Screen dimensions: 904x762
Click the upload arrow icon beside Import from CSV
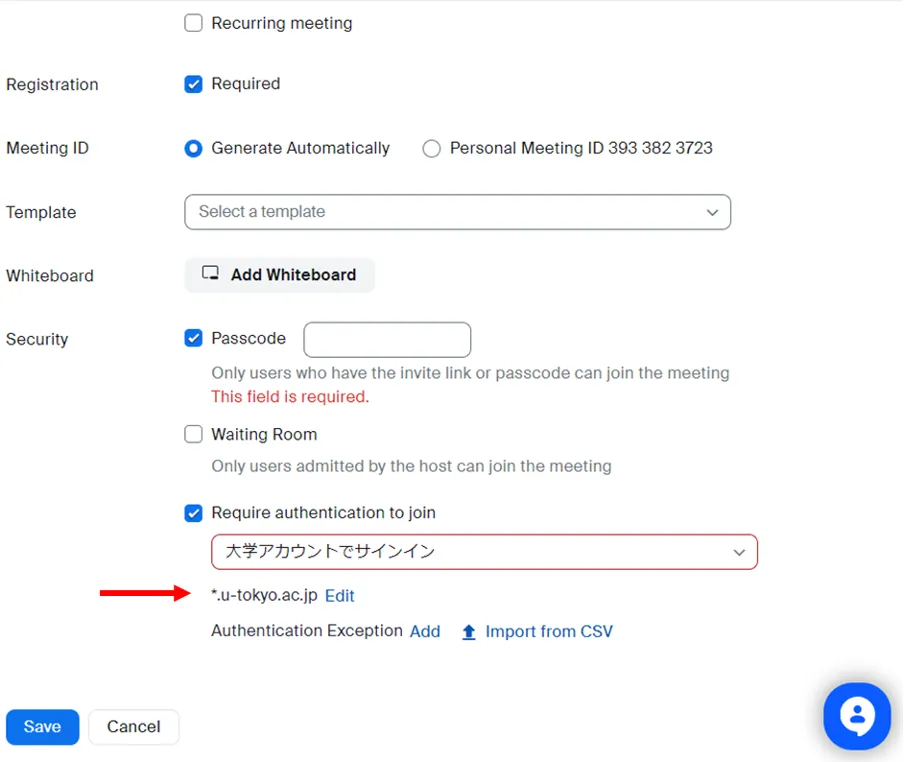(x=468, y=632)
